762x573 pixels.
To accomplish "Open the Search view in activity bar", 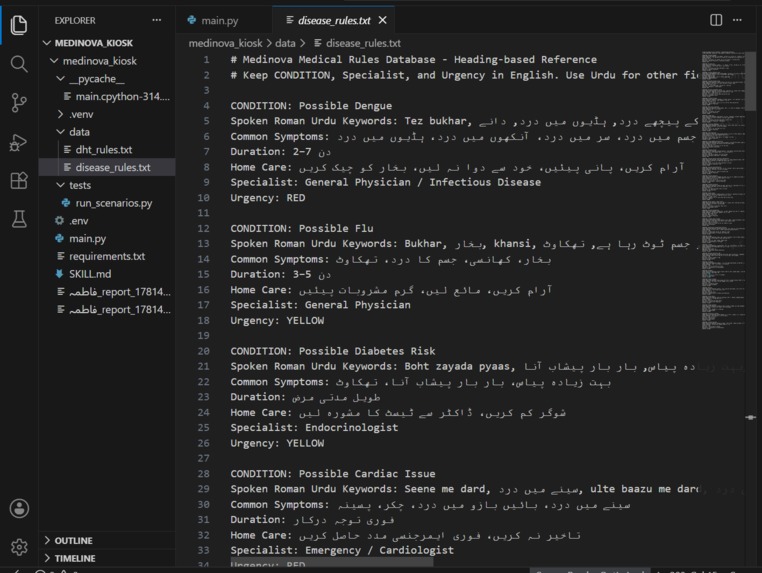I will [18, 64].
